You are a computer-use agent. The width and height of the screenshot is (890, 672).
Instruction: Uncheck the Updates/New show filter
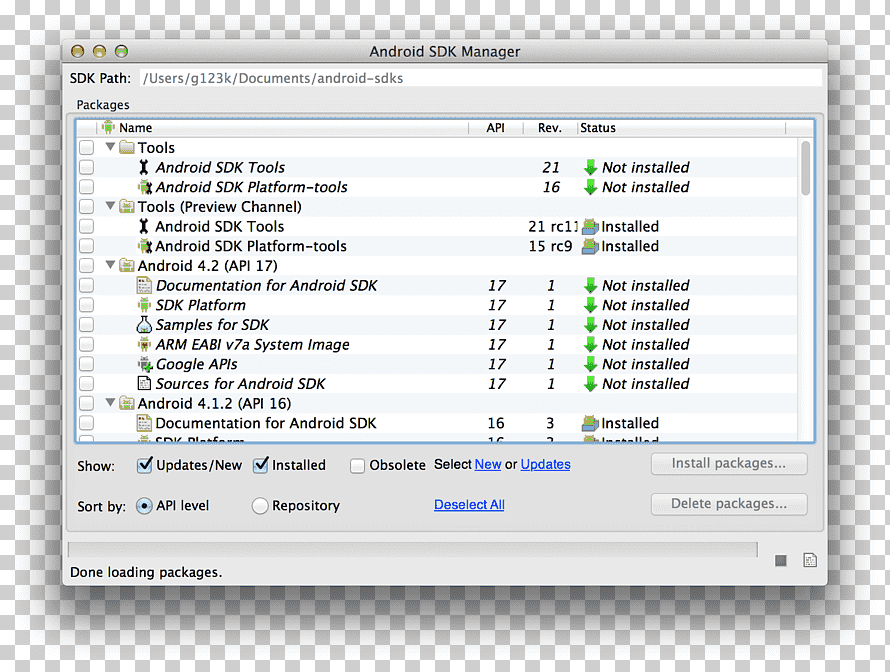145,465
